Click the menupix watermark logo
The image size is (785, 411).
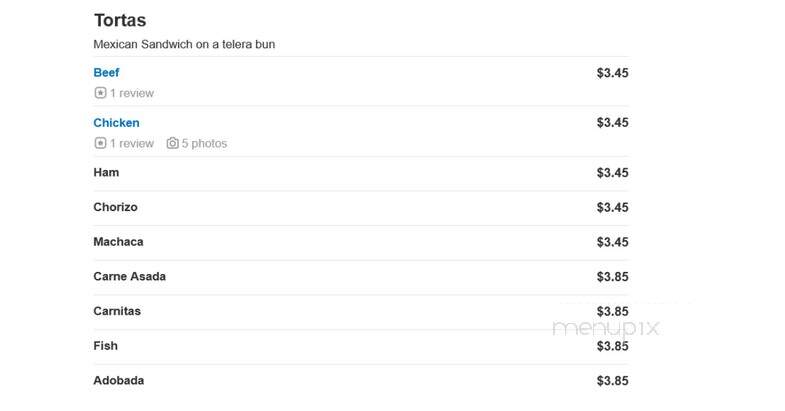[x=606, y=328]
